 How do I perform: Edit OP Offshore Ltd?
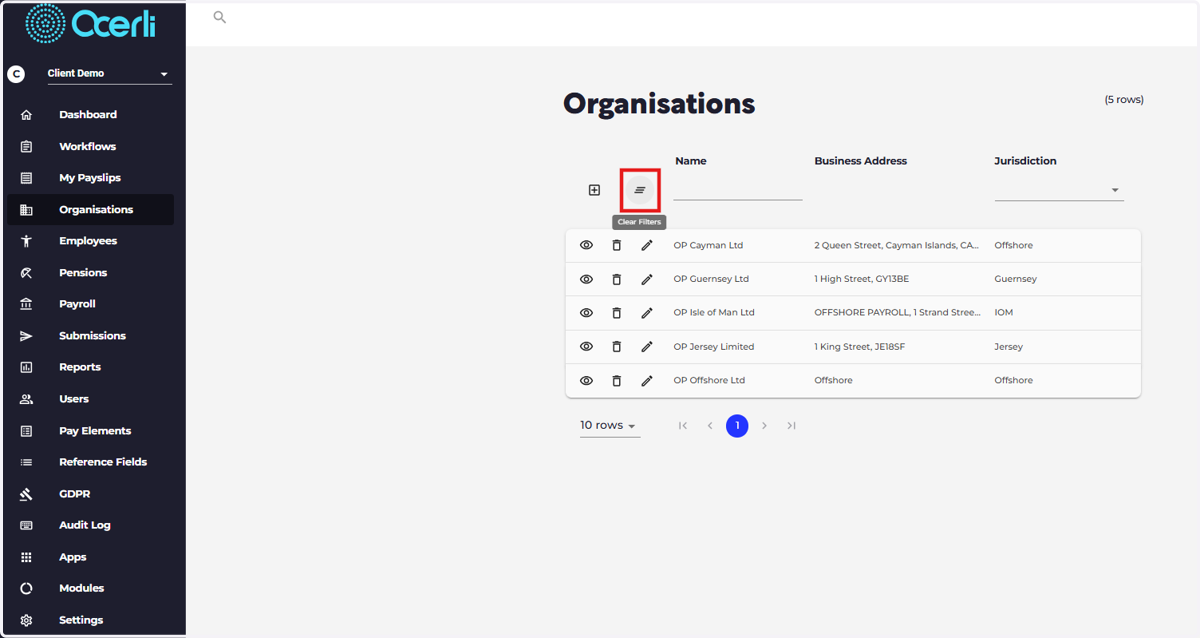click(x=647, y=381)
